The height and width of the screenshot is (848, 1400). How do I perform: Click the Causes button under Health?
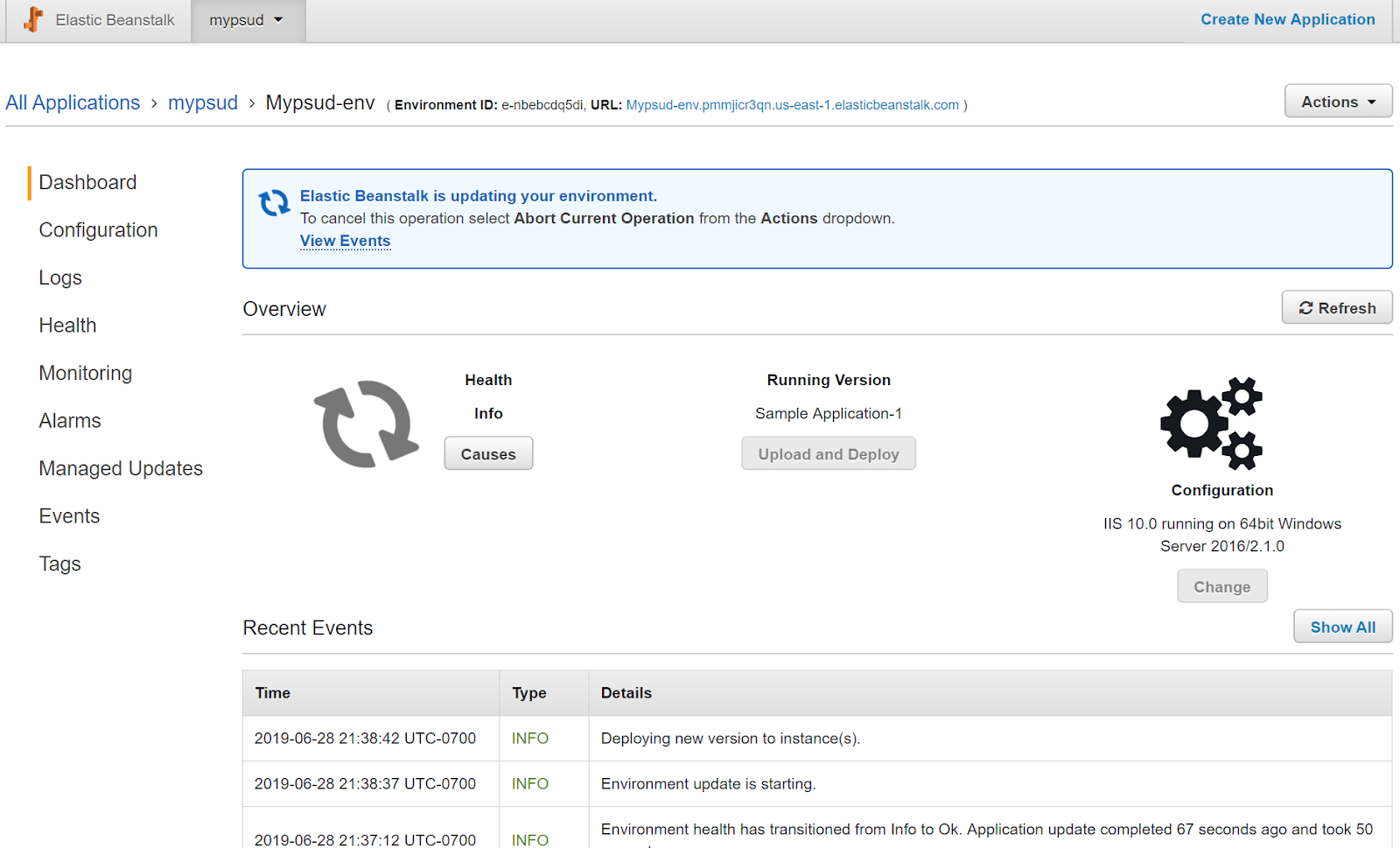point(487,453)
